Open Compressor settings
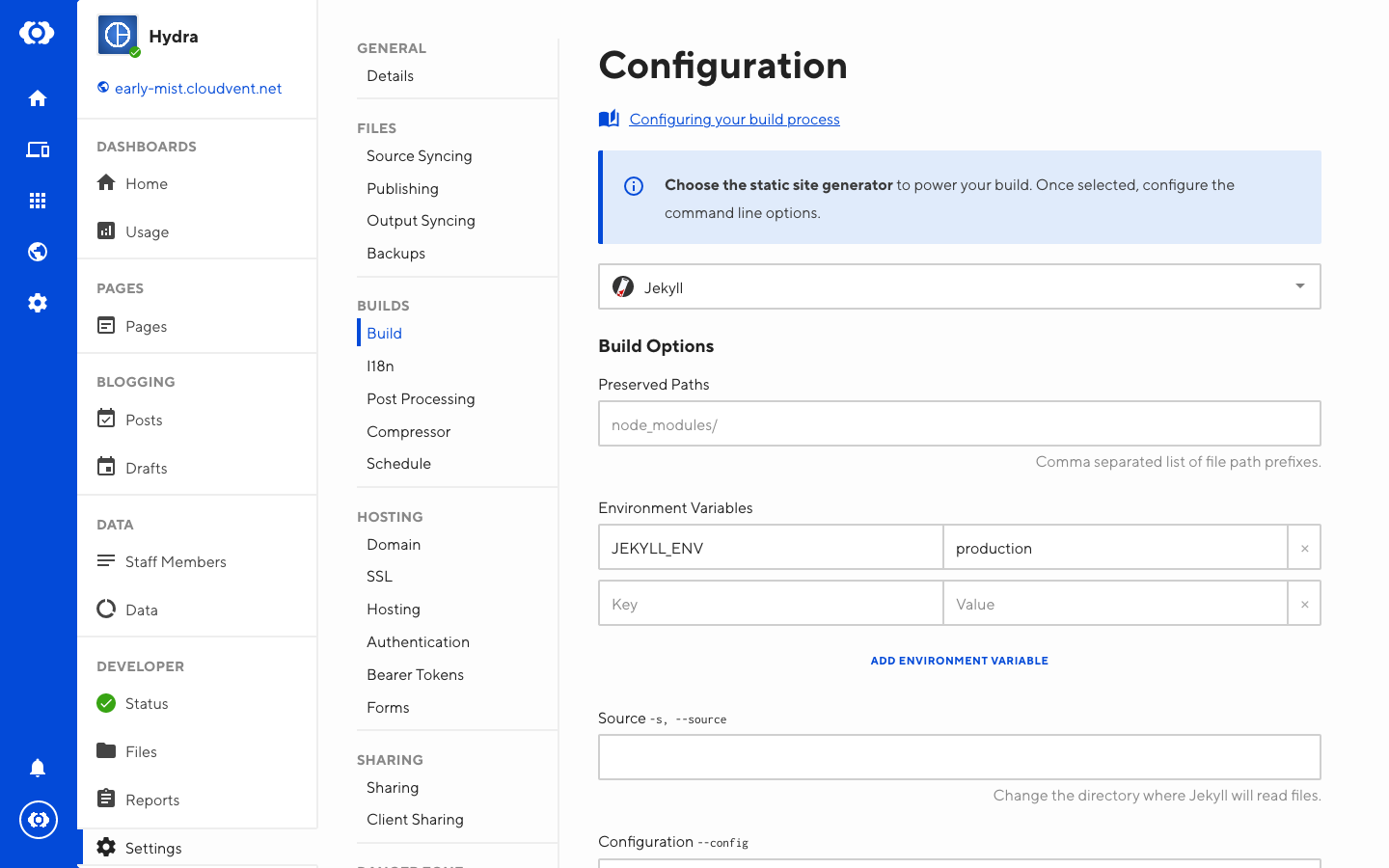Image resolution: width=1389 pixels, height=868 pixels. [408, 432]
